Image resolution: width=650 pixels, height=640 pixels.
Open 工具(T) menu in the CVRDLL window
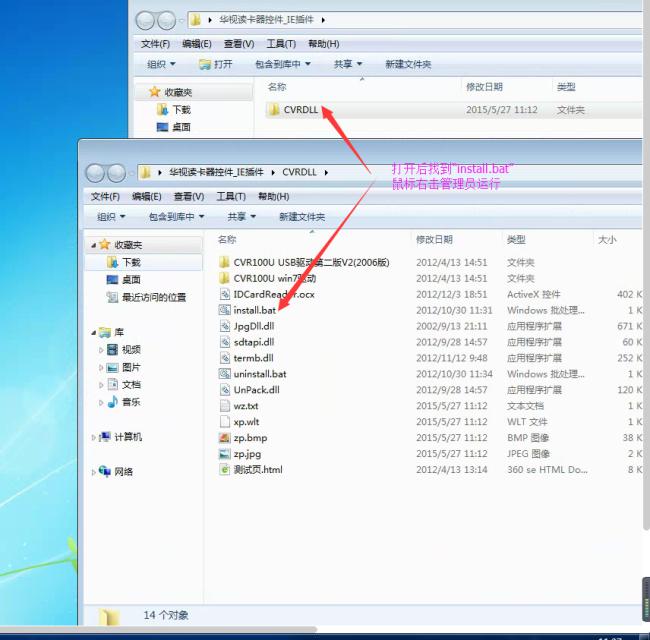click(x=230, y=196)
